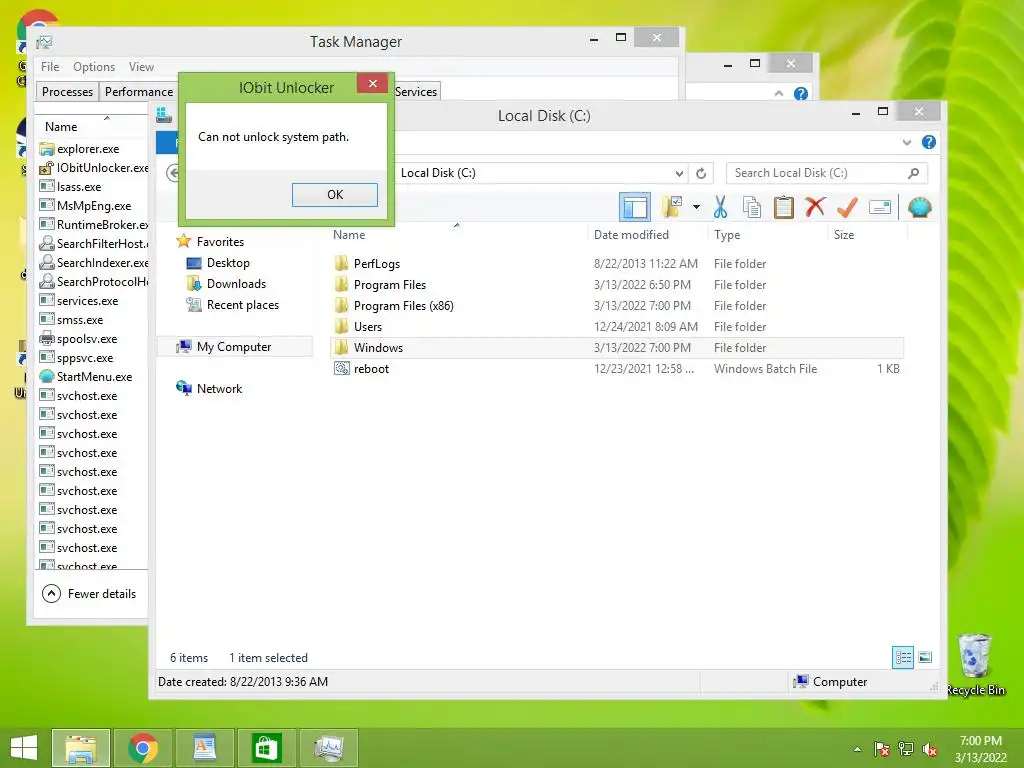This screenshot has height=768, width=1024.
Task: Open Desktop in the navigation pane
Action: (228, 263)
